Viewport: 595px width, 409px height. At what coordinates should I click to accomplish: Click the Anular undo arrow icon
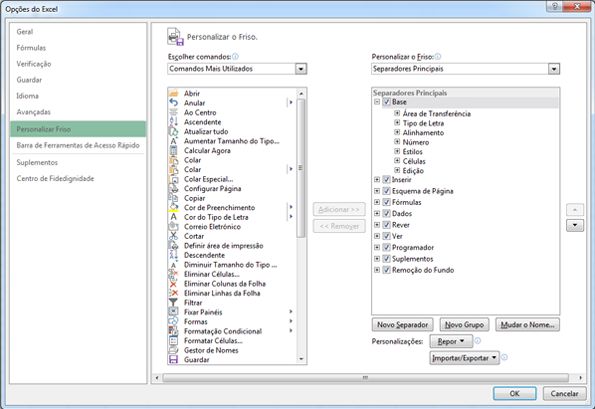173,103
